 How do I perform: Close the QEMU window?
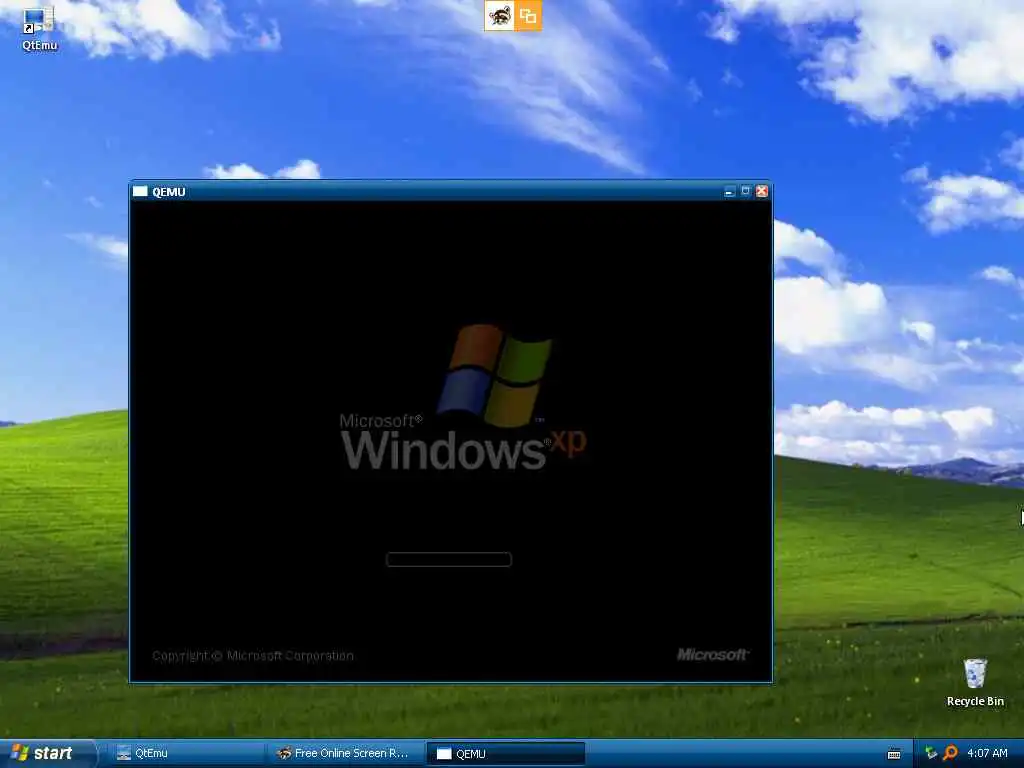[761, 191]
